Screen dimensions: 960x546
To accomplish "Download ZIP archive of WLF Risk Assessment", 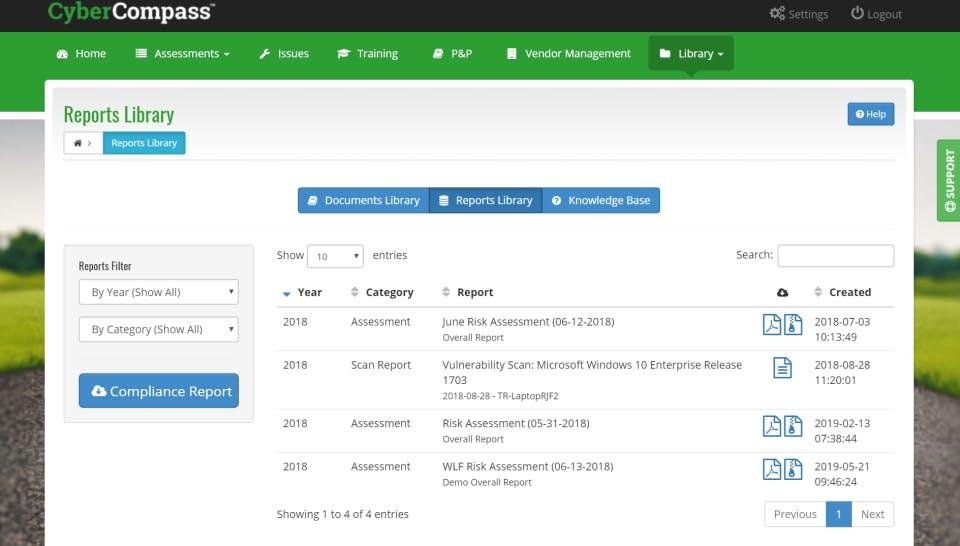I will [793, 469].
